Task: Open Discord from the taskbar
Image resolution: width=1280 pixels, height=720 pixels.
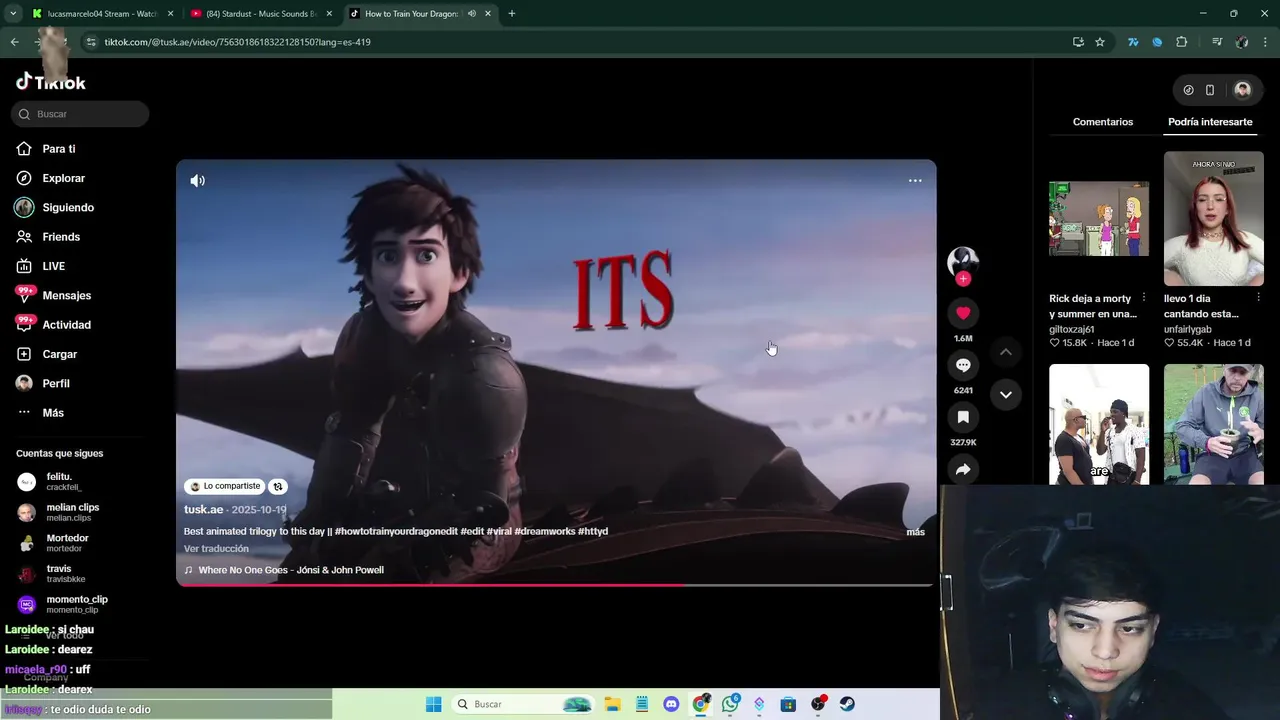Action: (671, 704)
